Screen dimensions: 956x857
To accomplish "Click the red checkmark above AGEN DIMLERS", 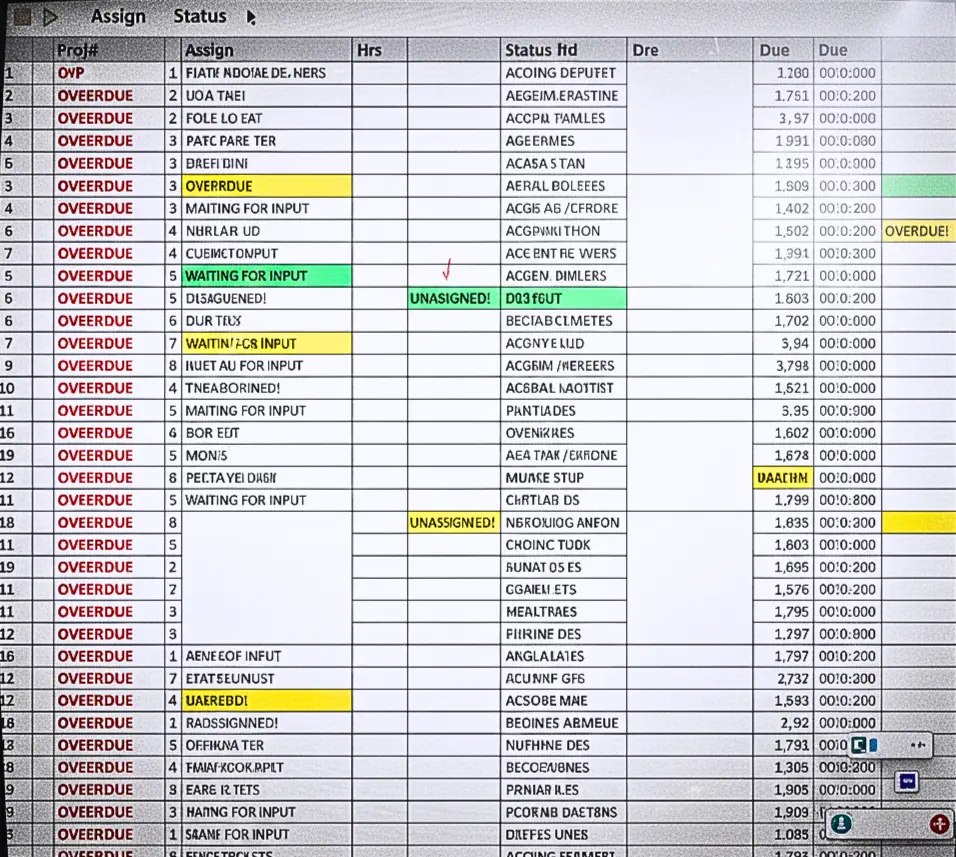I will (x=448, y=268).
